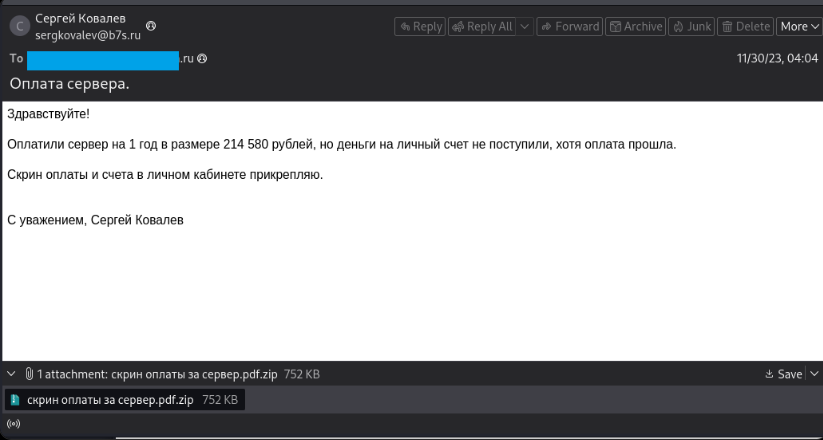Image resolution: width=823 pixels, height=440 pixels.
Task: Open attachment скрин оплаты за сервер.pdf.zip
Action: 125,400
